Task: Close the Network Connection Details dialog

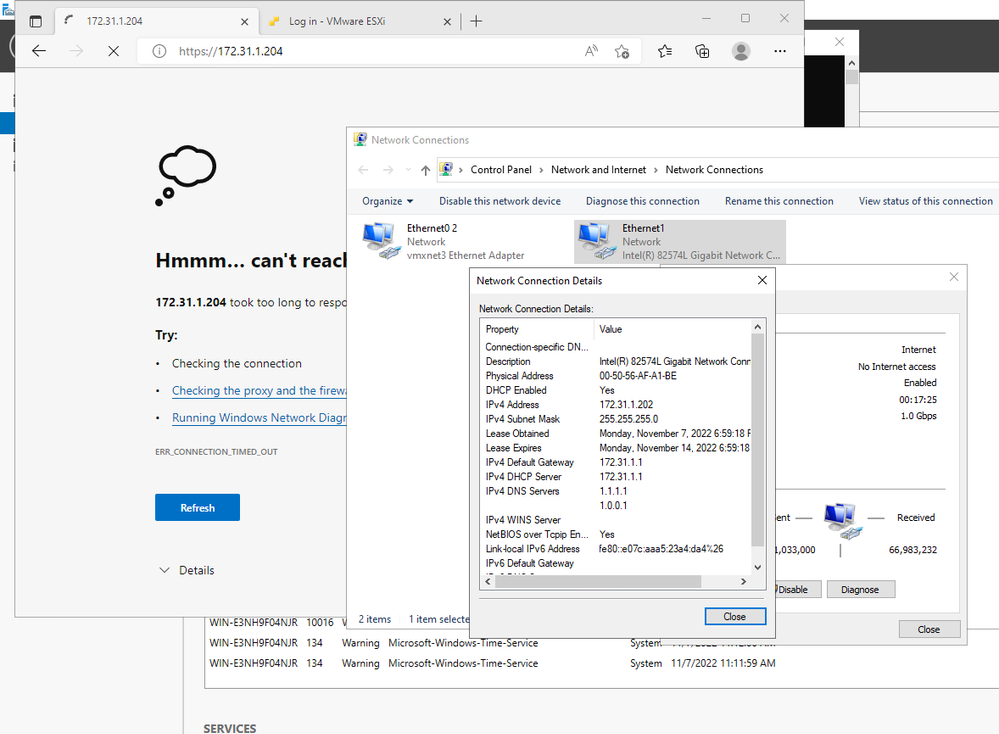Action: (734, 616)
